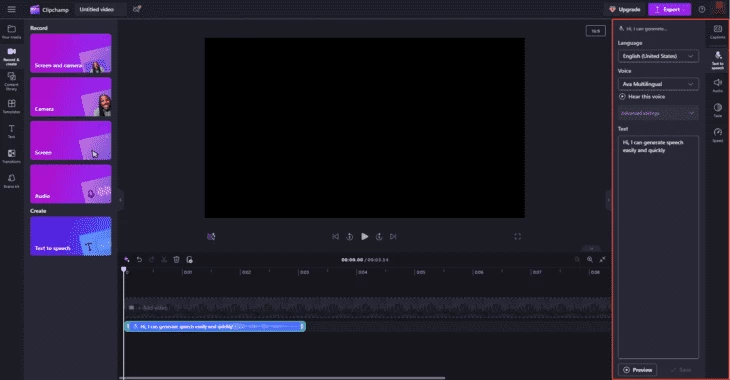The image size is (730, 380).
Task: Zoom in on the timeline
Action: [x=590, y=259]
